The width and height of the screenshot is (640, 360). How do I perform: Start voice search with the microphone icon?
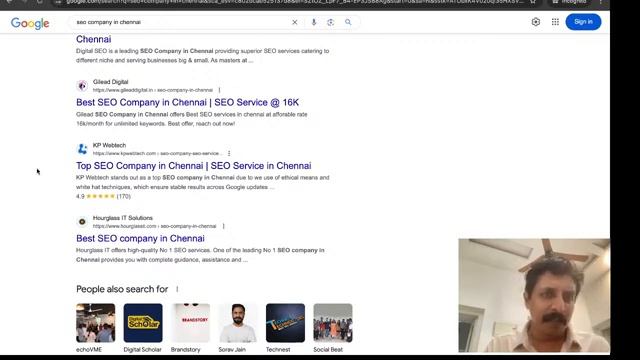pyautogui.click(x=313, y=22)
